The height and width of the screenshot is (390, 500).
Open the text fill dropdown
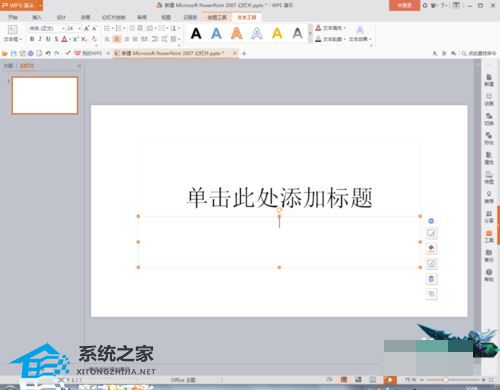tap(331, 28)
